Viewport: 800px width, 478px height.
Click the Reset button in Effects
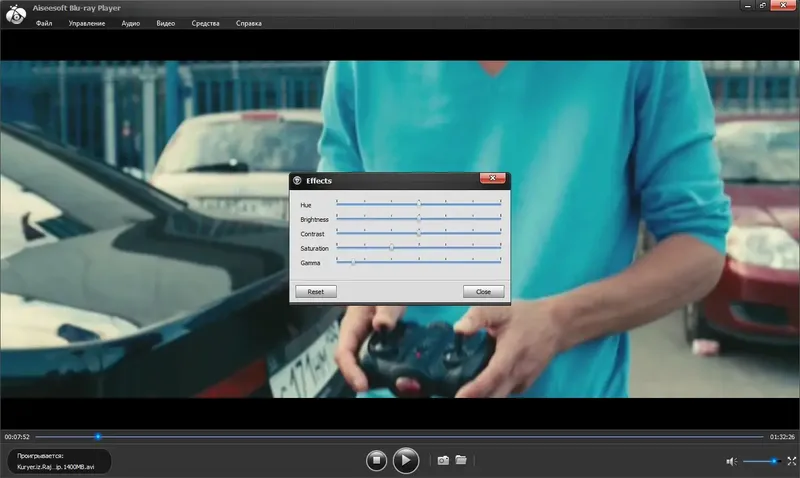(x=316, y=292)
